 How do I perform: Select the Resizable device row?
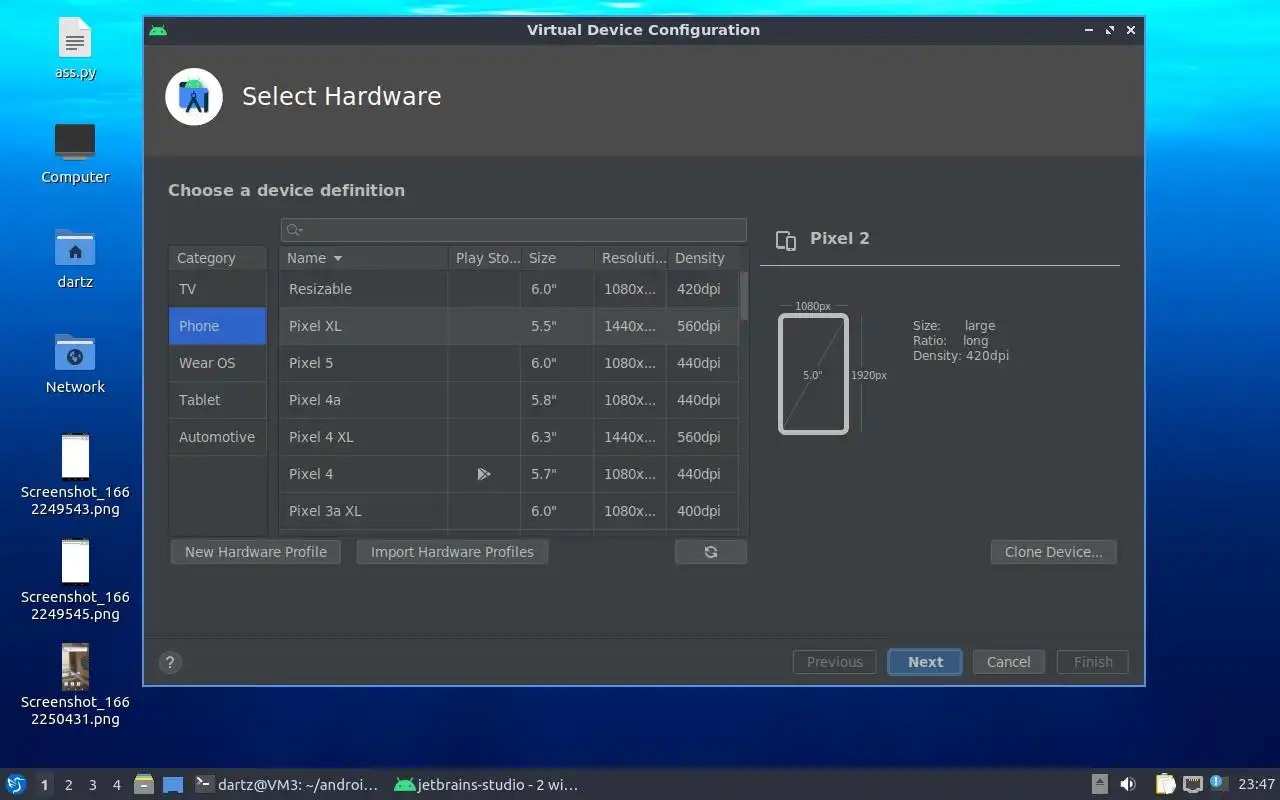tap(509, 289)
